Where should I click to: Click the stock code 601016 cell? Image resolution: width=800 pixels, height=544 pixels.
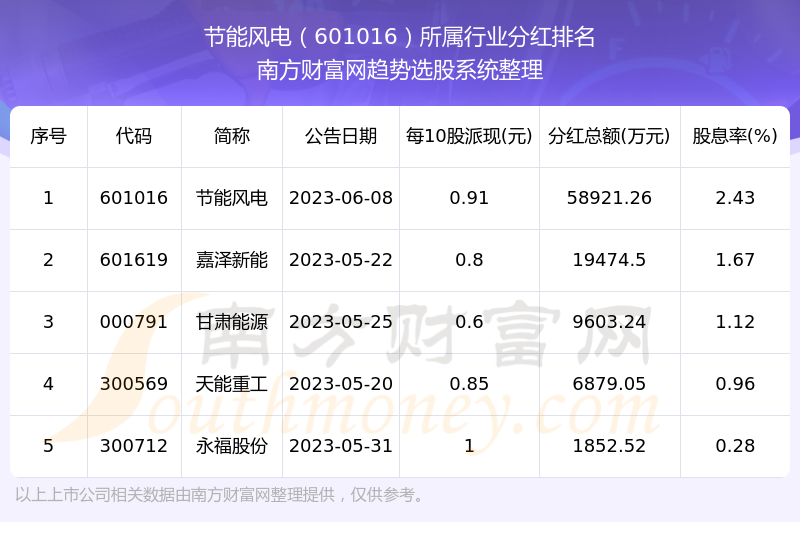point(134,198)
